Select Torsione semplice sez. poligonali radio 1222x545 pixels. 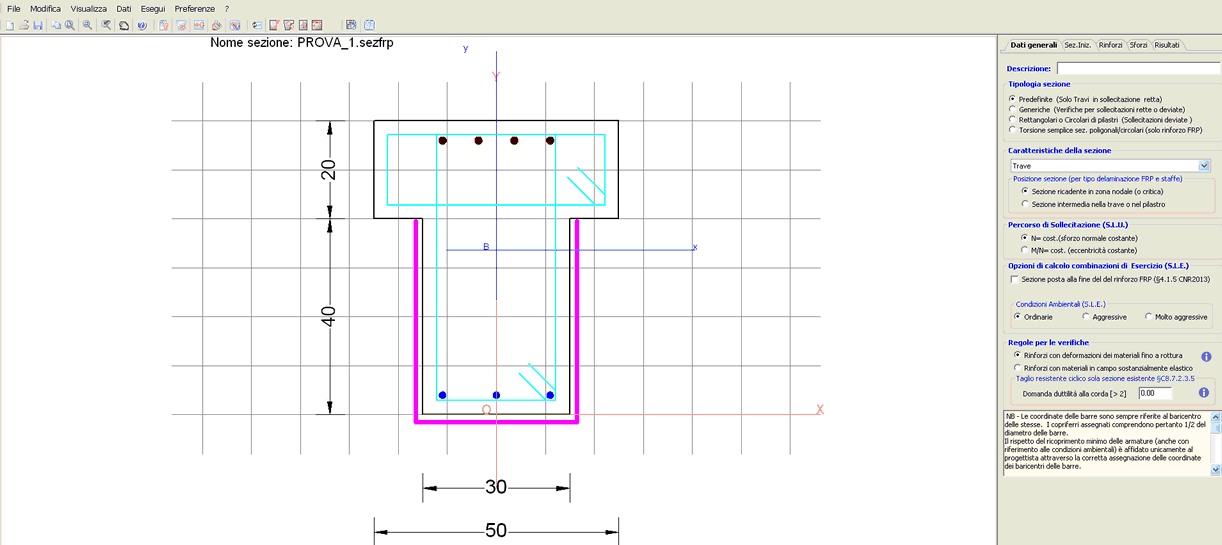click(1013, 129)
